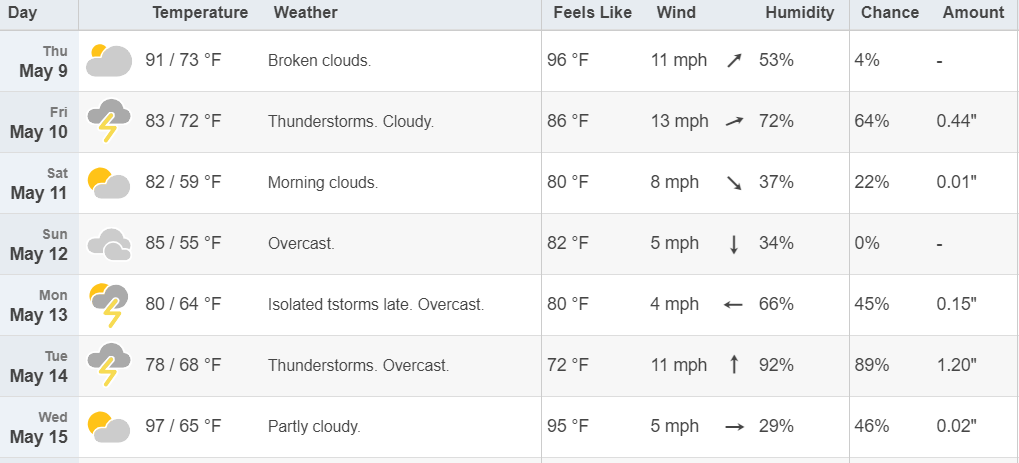Viewport: 1019px width, 463px height.
Task: Click the 'Thunderstorms. Overcast.' weather description
Action: [x=359, y=365]
